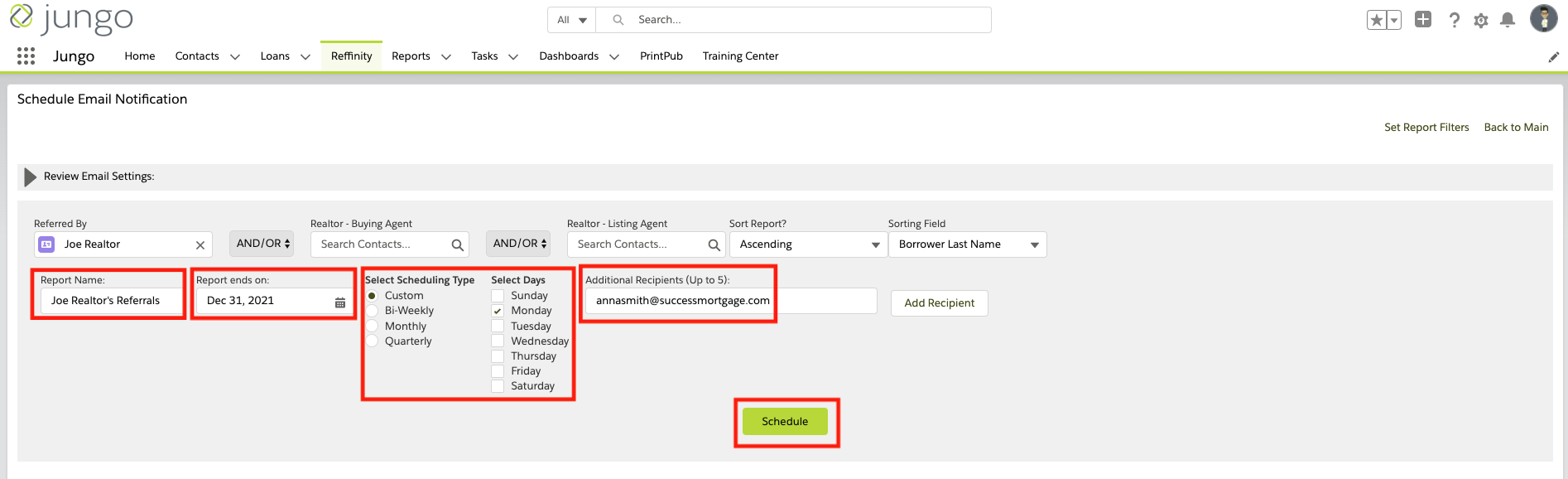Viewport: 1568px width, 479px height.
Task: Open the global actions plus icon
Action: pyautogui.click(x=1423, y=20)
